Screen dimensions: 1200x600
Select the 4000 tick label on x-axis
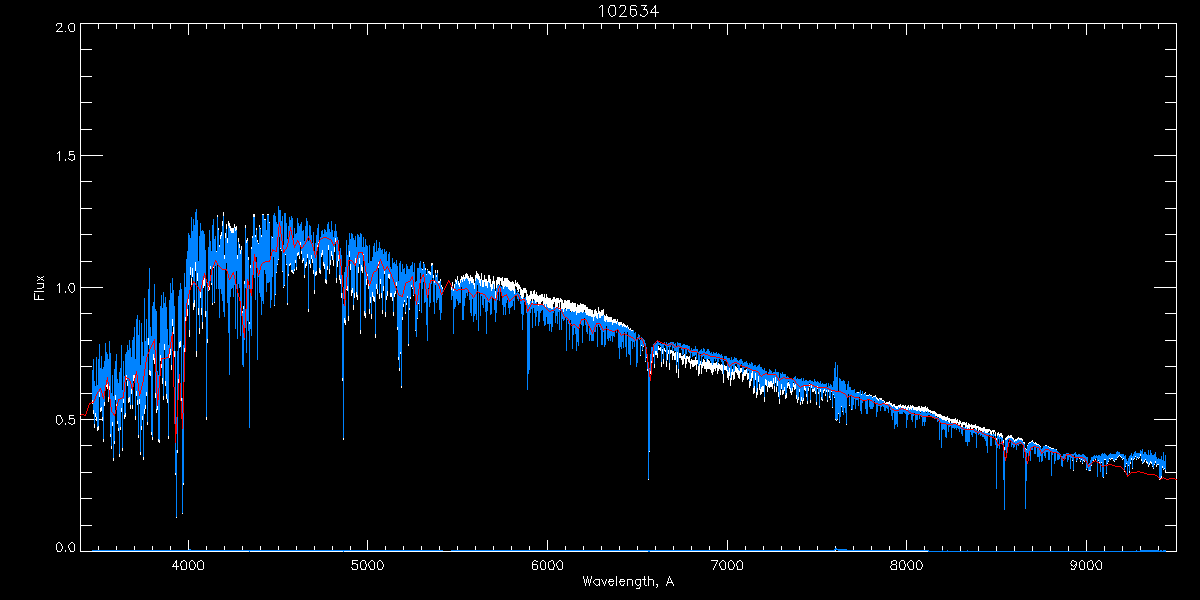click(x=188, y=565)
